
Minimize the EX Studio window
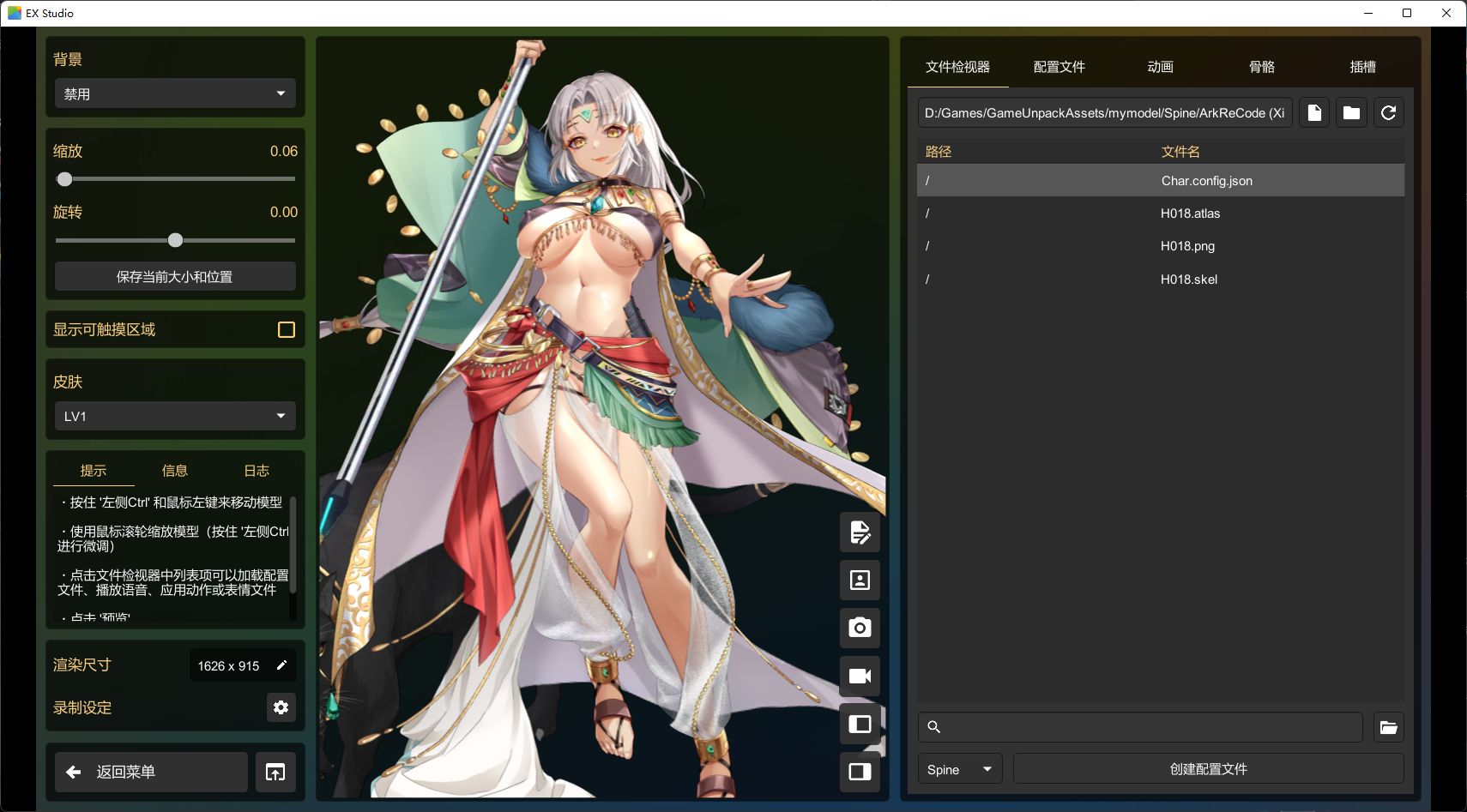pyautogui.click(x=1368, y=13)
